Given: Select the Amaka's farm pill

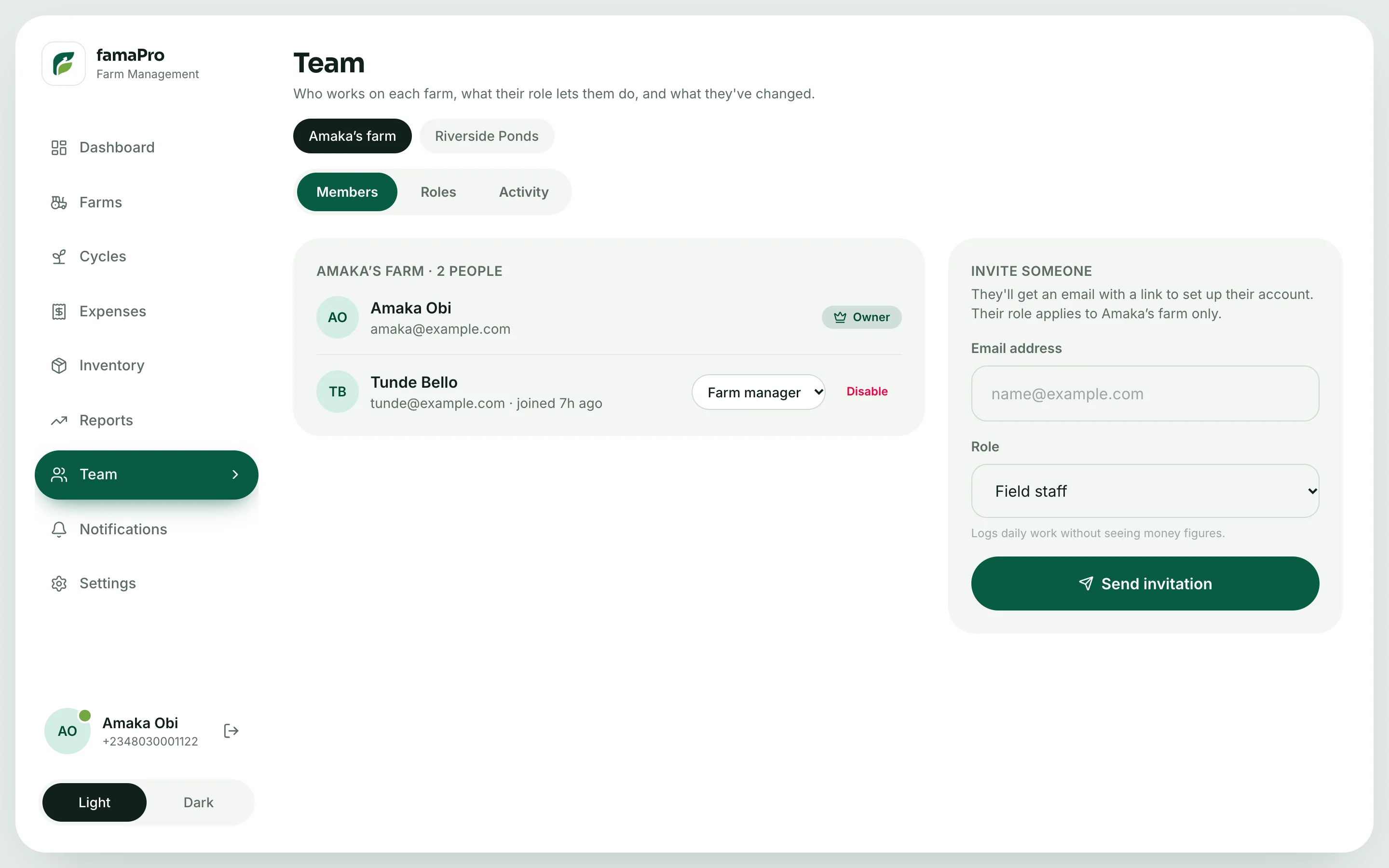Looking at the screenshot, I should click(353, 136).
